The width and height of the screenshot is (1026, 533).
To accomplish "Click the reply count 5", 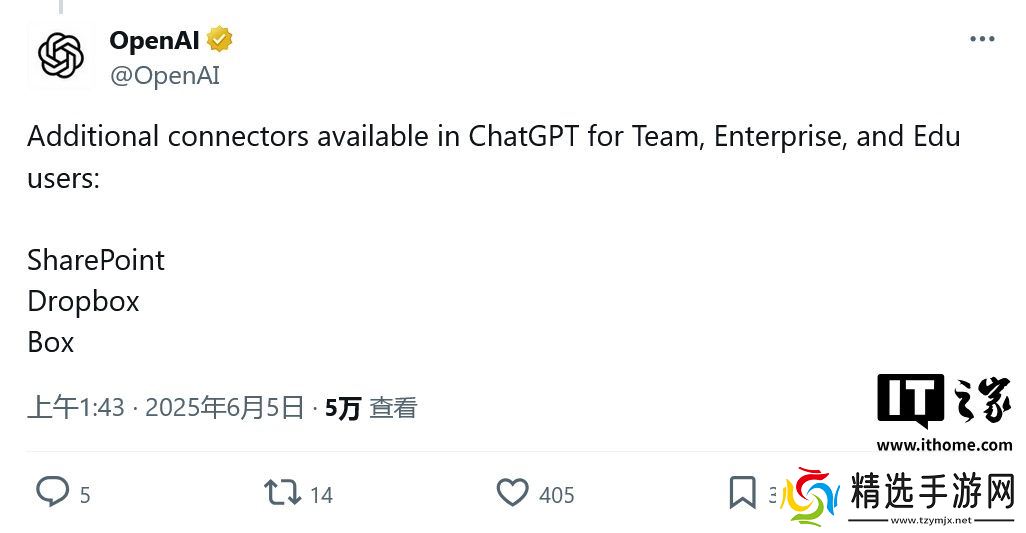I will point(85,495).
